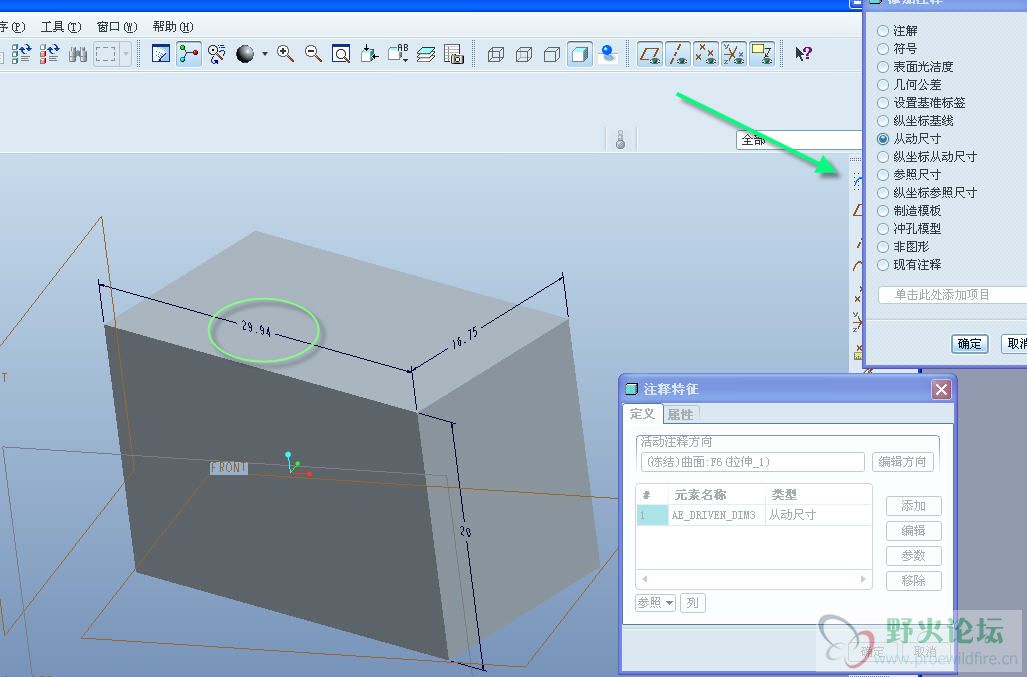The image size is (1027, 677).
Task: Switch to shaded display mode
Action: click(x=580, y=54)
